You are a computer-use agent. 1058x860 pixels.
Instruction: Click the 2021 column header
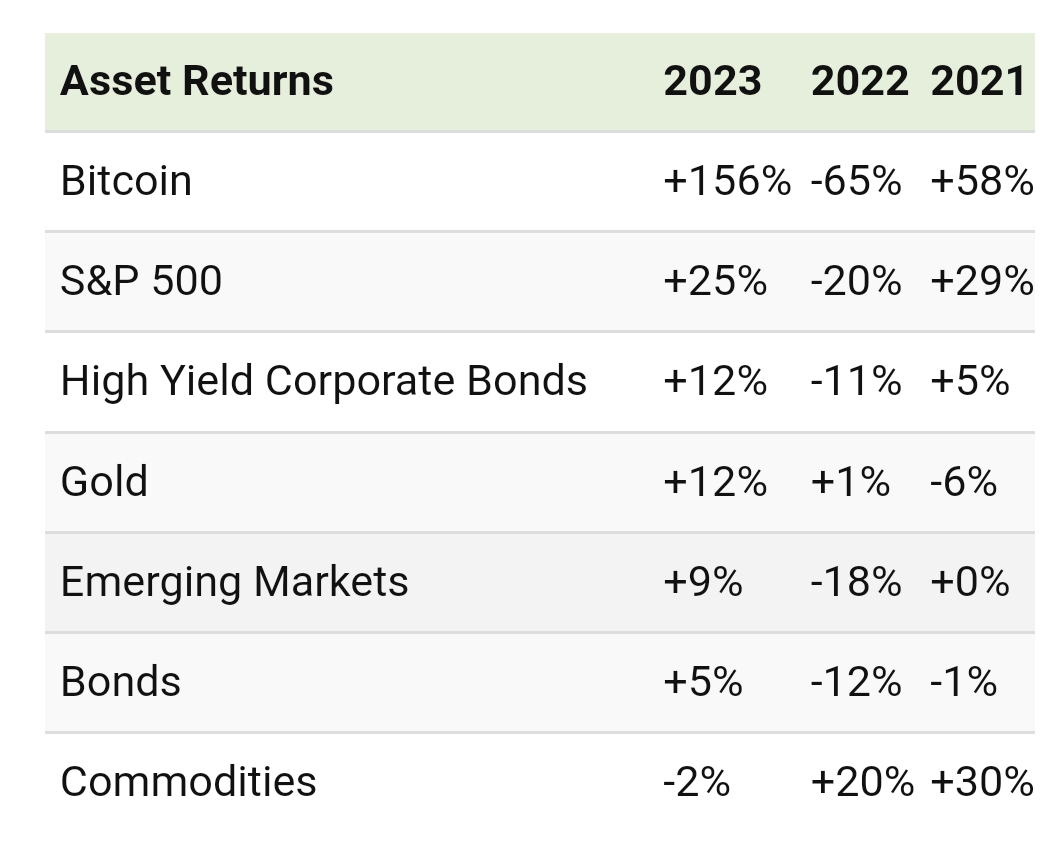coord(978,81)
